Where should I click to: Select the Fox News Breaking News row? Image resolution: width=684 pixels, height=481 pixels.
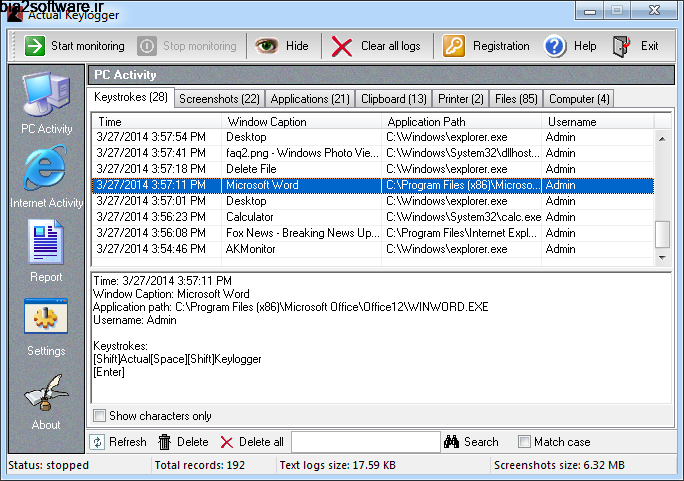tap(373, 233)
